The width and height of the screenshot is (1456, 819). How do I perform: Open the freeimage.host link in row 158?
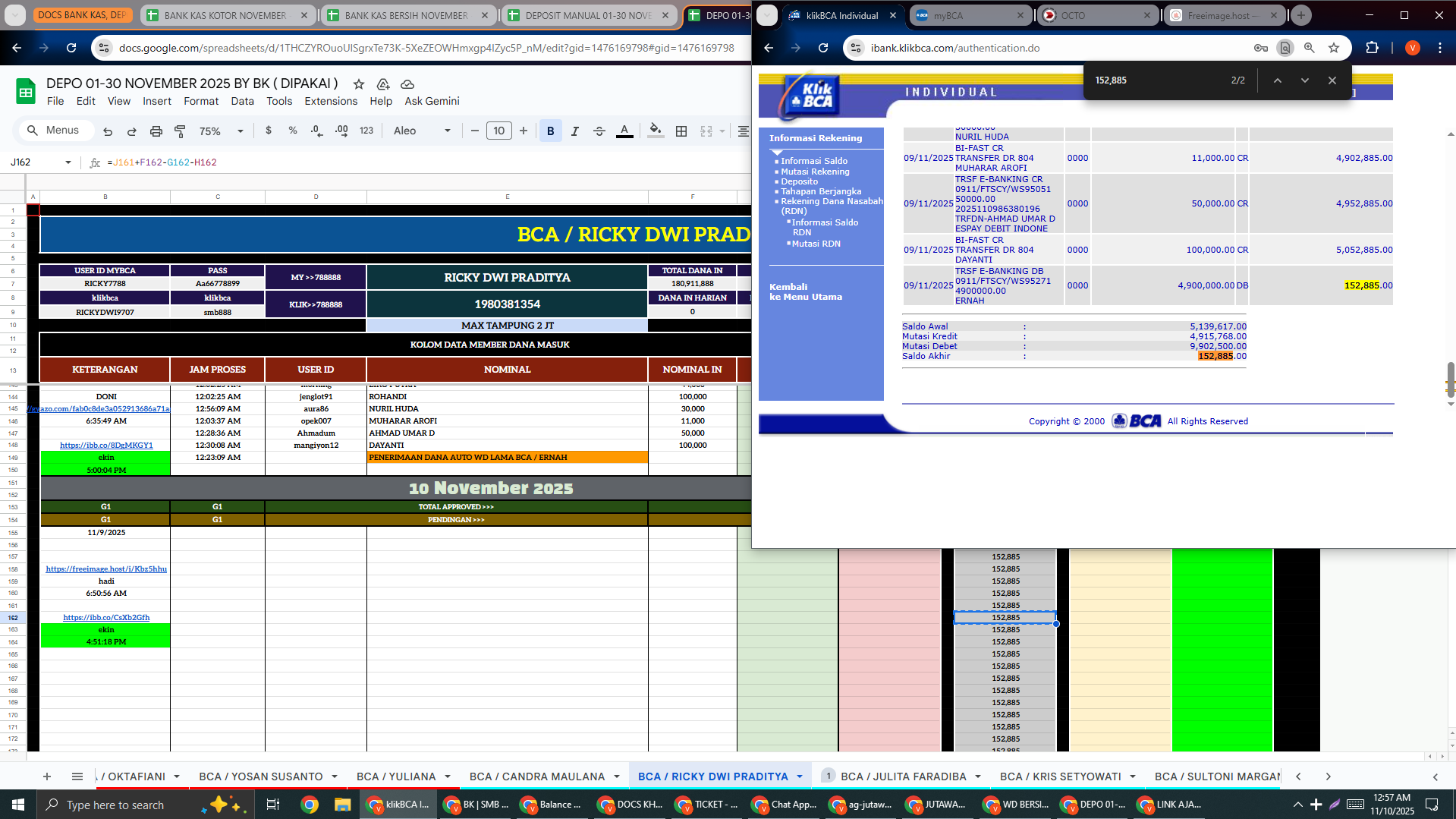(106, 569)
